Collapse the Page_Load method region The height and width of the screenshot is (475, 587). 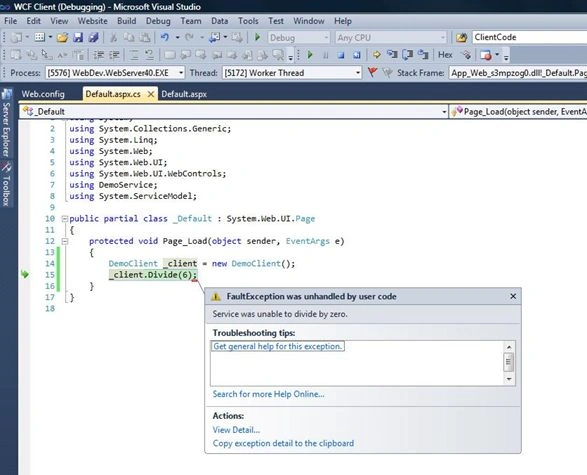(65, 241)
